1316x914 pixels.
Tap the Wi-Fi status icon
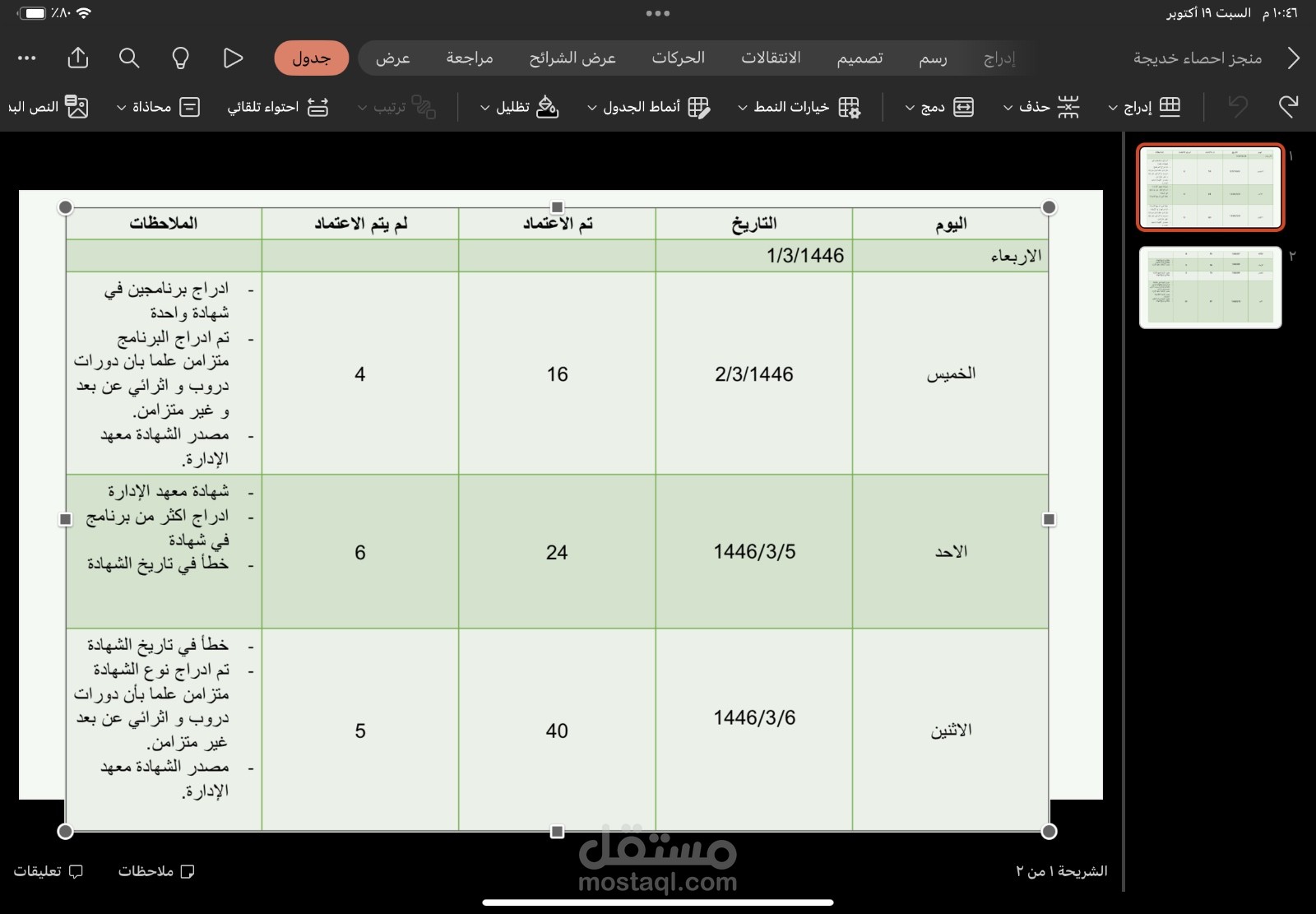point(84,13)
